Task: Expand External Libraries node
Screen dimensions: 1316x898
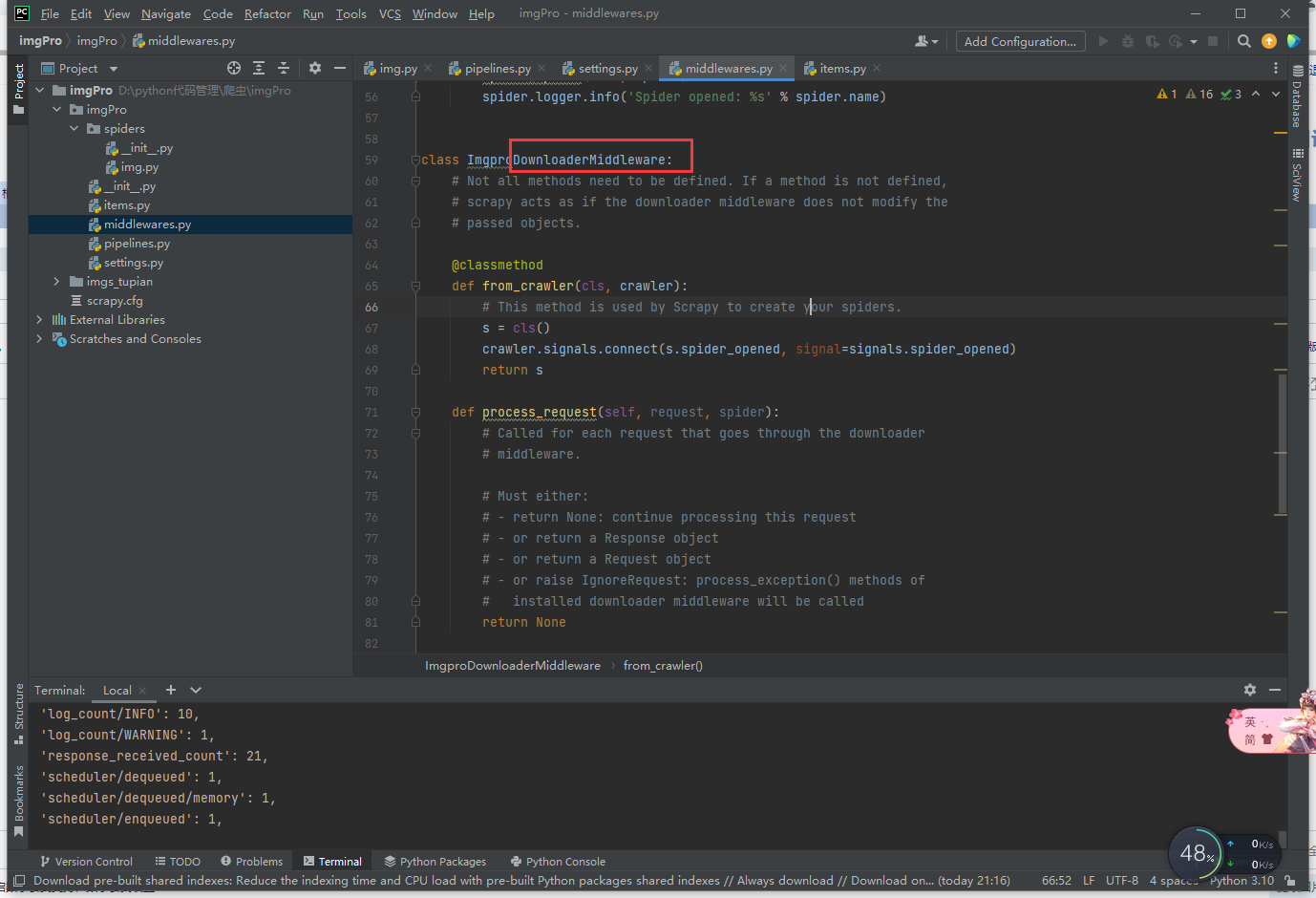Action: click(39, 320)
